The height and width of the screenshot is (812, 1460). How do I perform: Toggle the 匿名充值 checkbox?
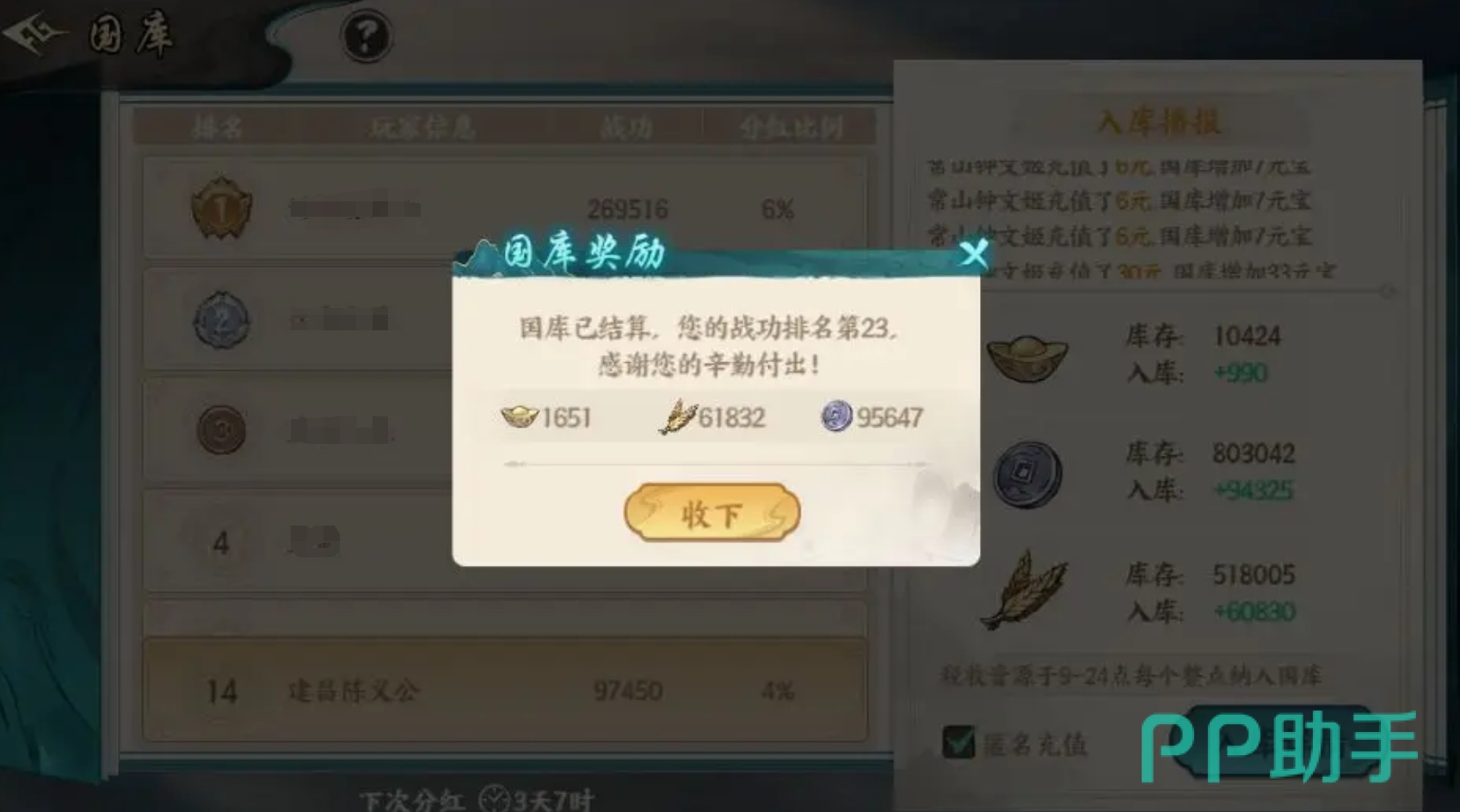[x=958, y=742]
